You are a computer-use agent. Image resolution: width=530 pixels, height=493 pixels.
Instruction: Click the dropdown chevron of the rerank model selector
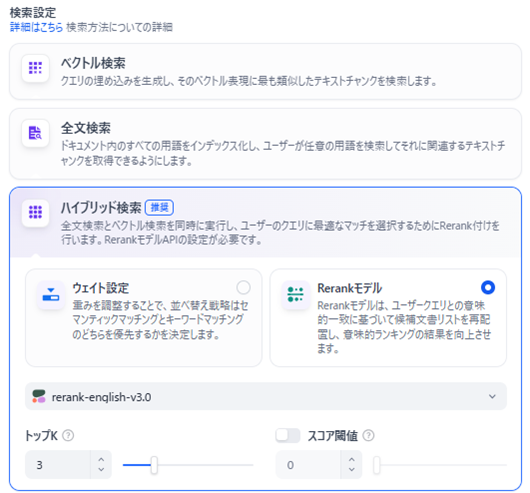tap(492, 396)
